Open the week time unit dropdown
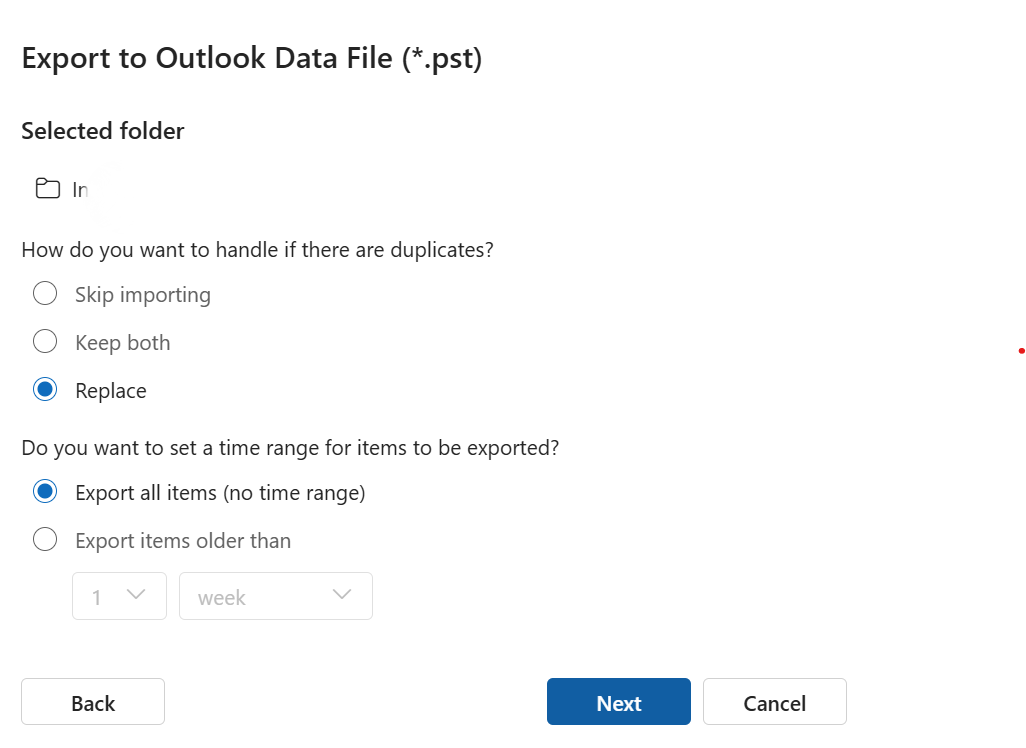Viewport: 1026px width, 748px height. (x=275, y=596)
